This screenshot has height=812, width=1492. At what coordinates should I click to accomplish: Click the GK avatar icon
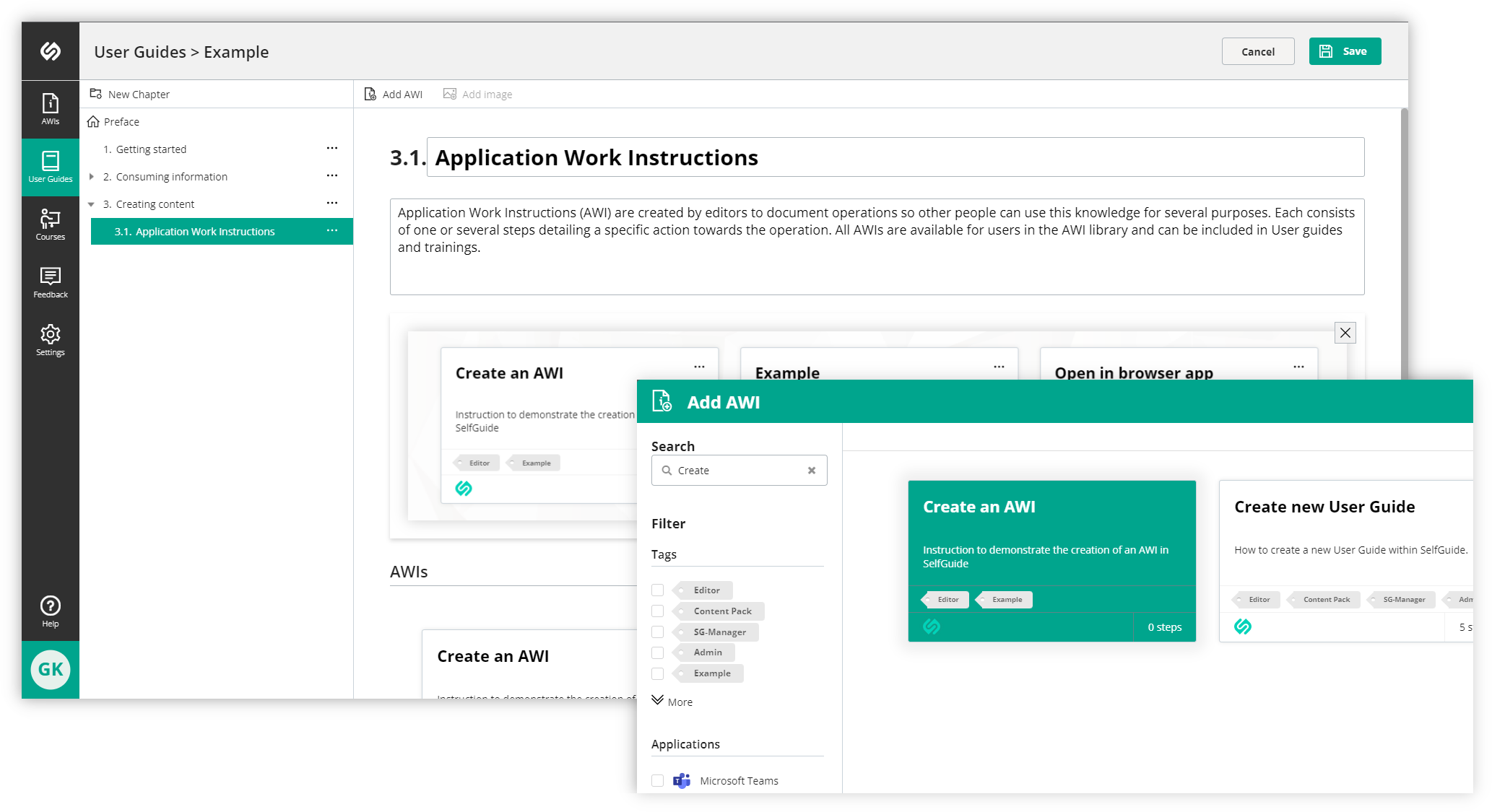pyautogui.click(x=50, y=670)
